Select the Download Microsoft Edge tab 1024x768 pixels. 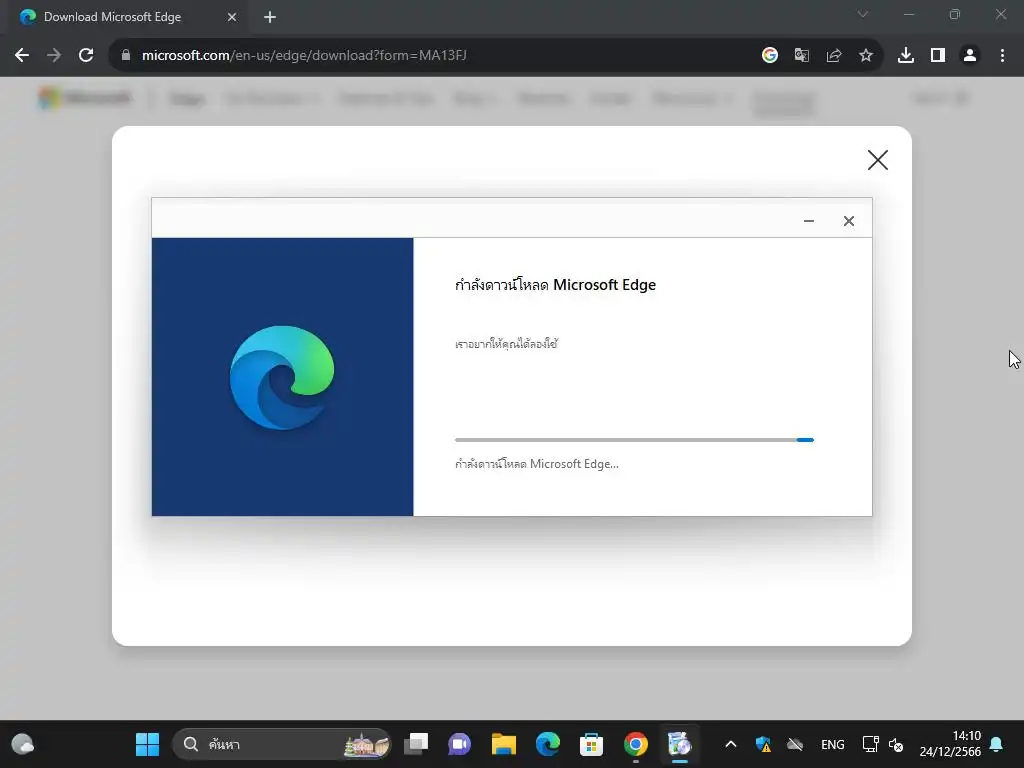click(127, 17)
